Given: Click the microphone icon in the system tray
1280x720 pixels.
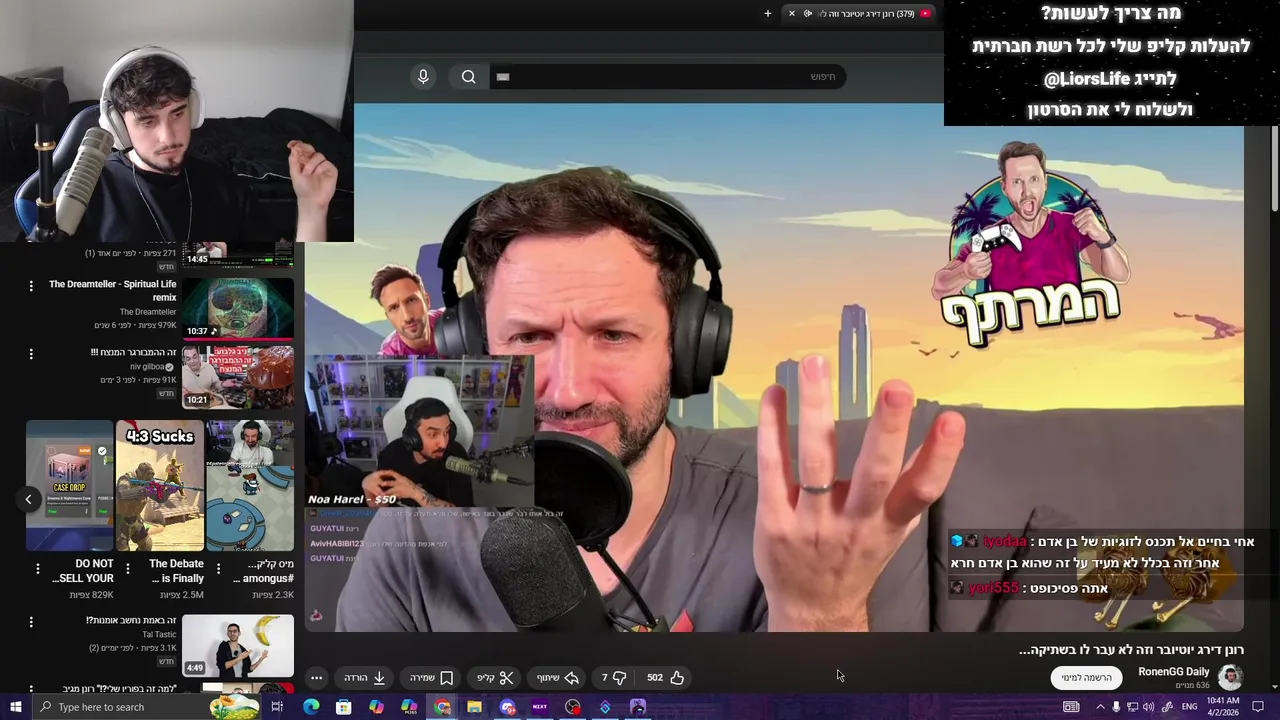Looking at the screenshot, I should click(1116, 707).
